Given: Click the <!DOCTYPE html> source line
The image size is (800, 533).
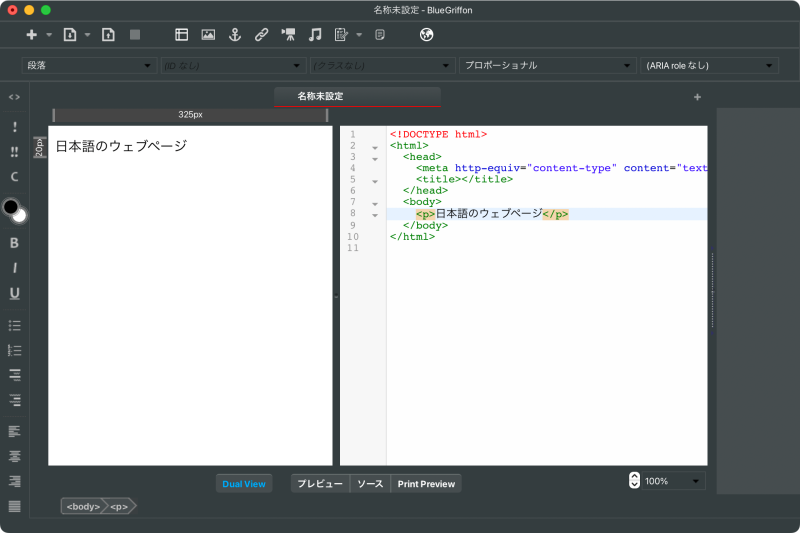Looking at the screenshot, I should tap(438, 134).
